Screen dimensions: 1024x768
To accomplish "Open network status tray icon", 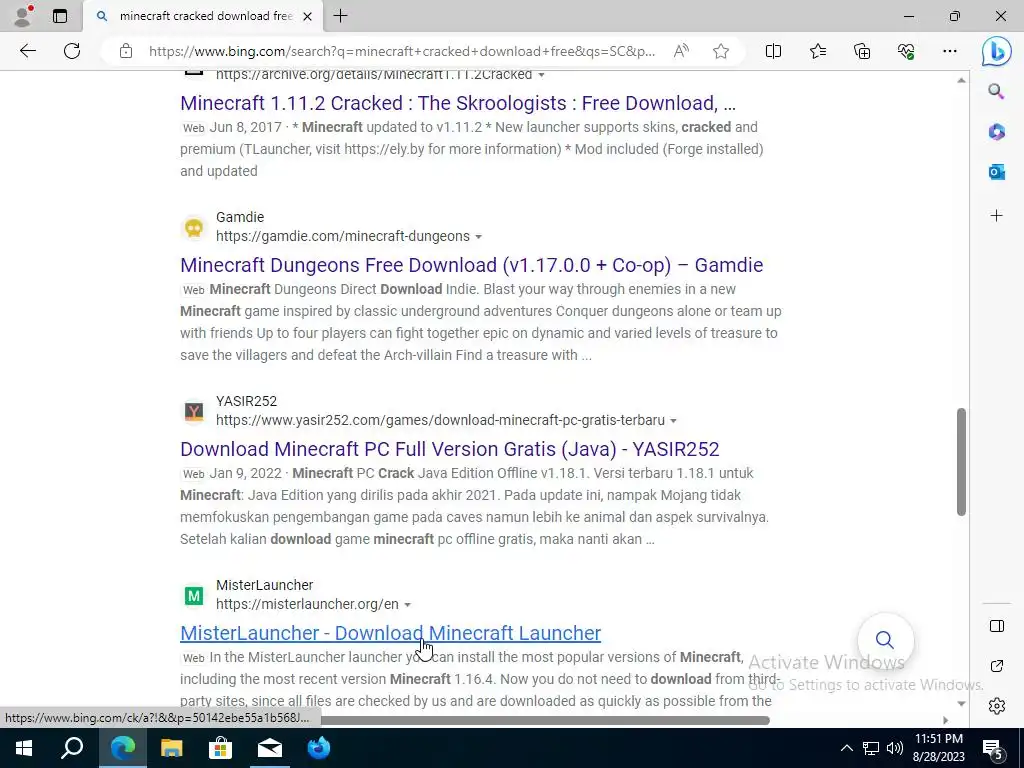I will 871,748.
